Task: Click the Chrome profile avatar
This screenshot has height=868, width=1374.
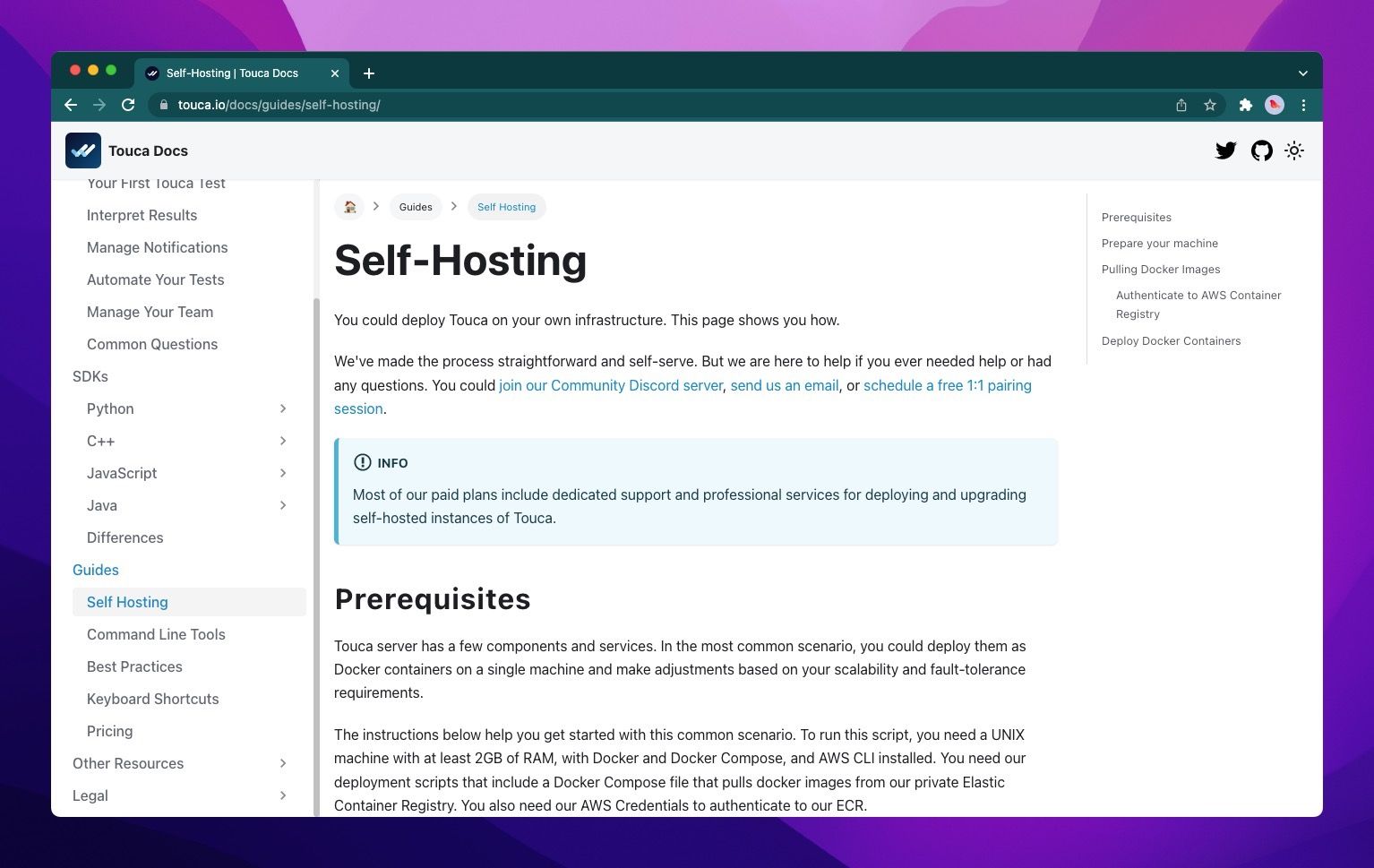Action: (1275, 105)
